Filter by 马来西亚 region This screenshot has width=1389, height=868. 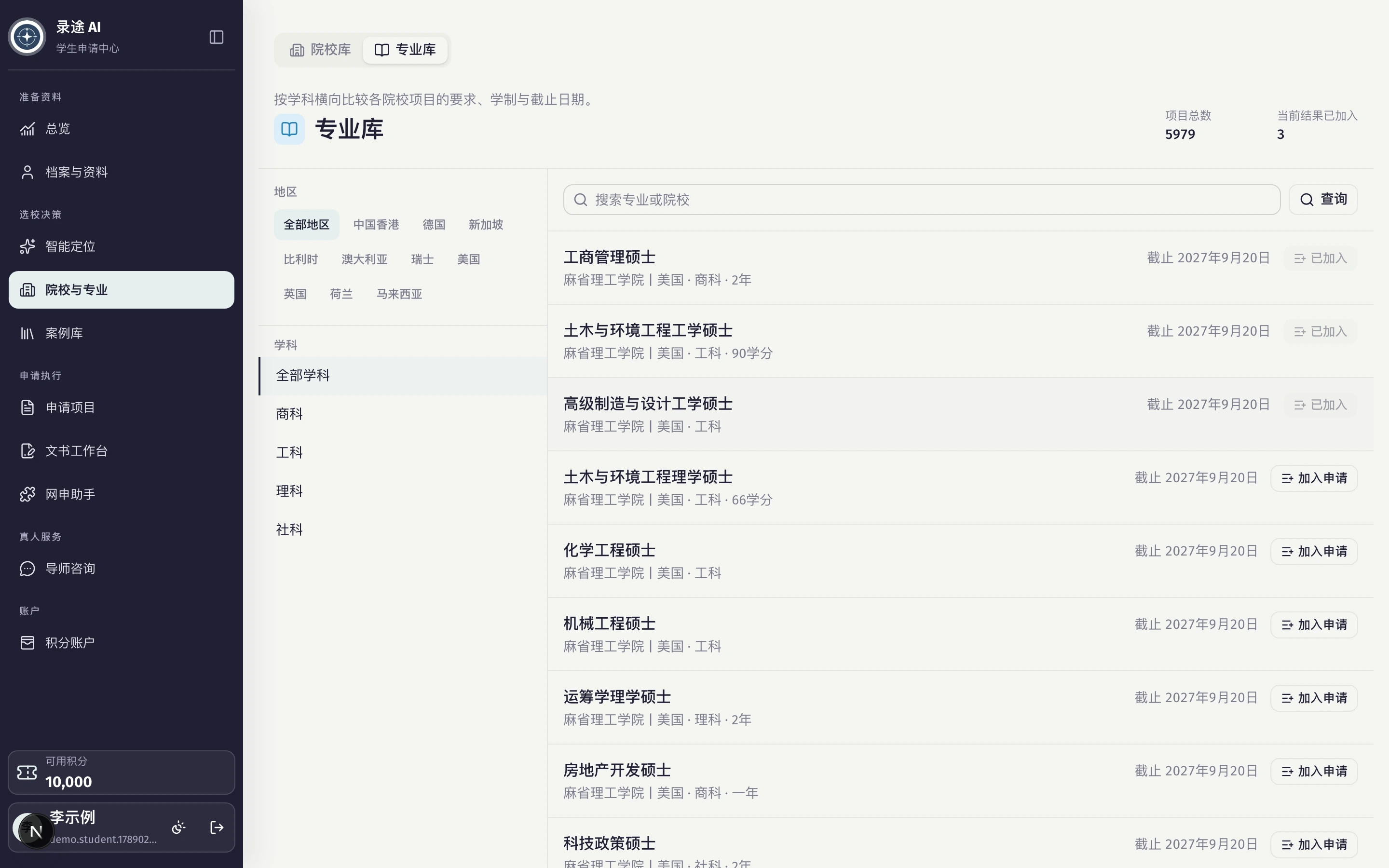tap(399, 294)
